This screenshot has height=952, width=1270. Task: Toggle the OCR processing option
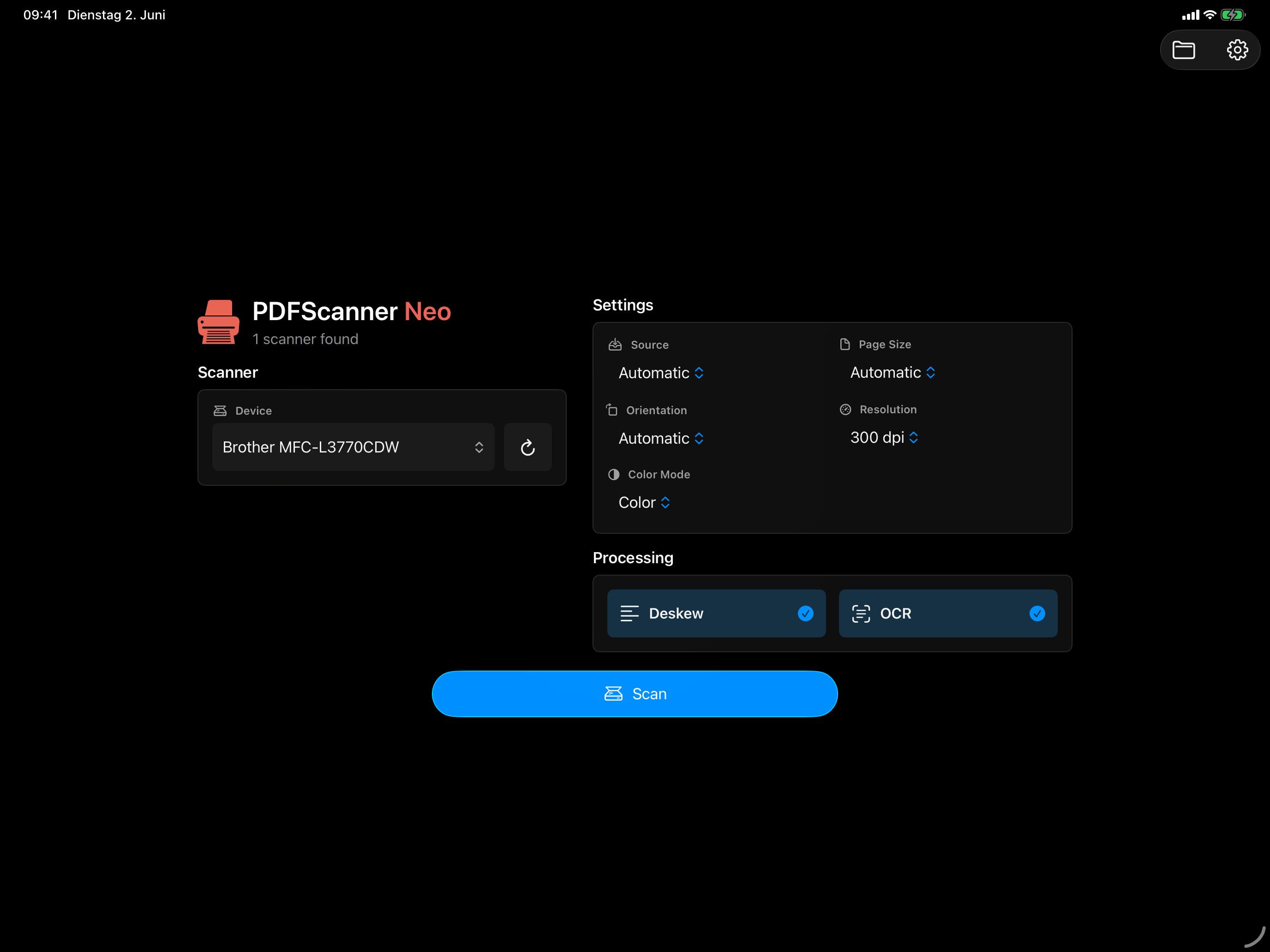coord(948,613)
